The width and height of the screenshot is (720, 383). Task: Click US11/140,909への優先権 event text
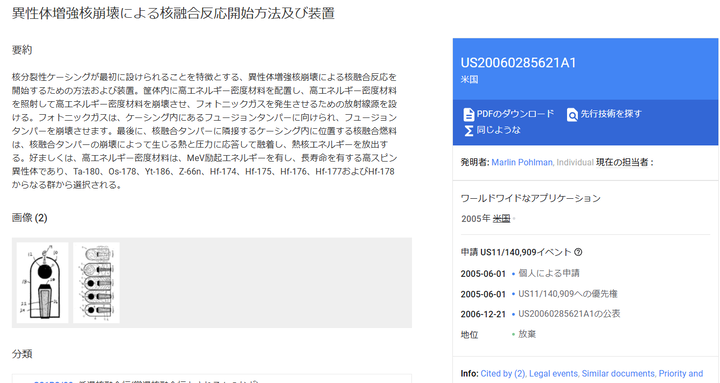click(568, 294)
